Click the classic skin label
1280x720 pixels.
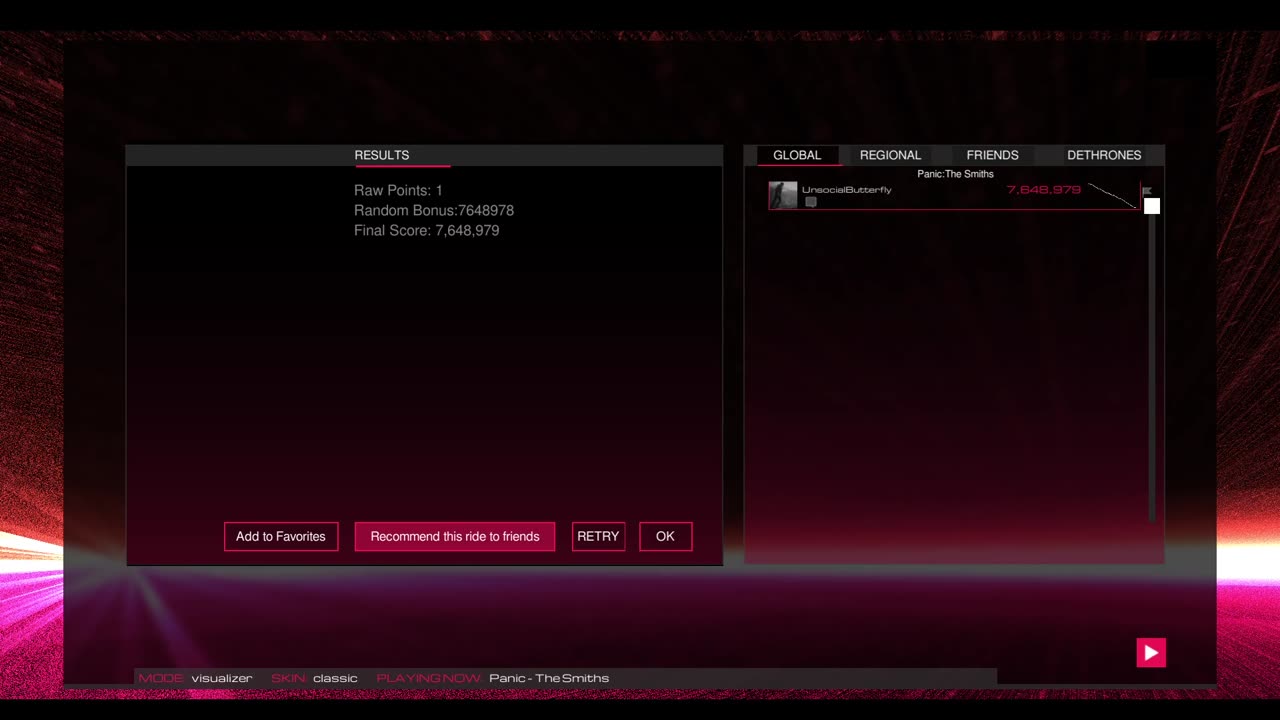click(335, 678)
